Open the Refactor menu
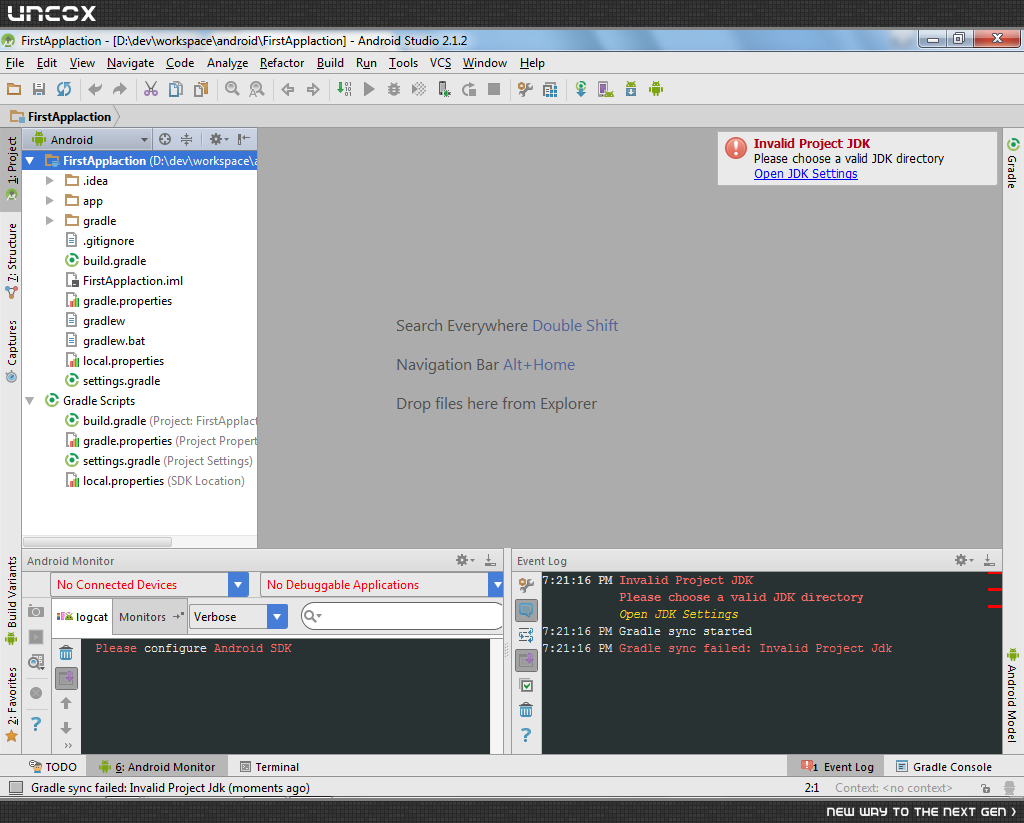 [282, 63]
